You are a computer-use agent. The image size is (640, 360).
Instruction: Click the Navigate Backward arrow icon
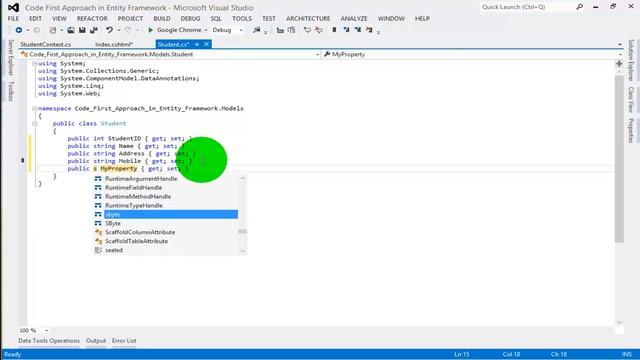[18, 30]
